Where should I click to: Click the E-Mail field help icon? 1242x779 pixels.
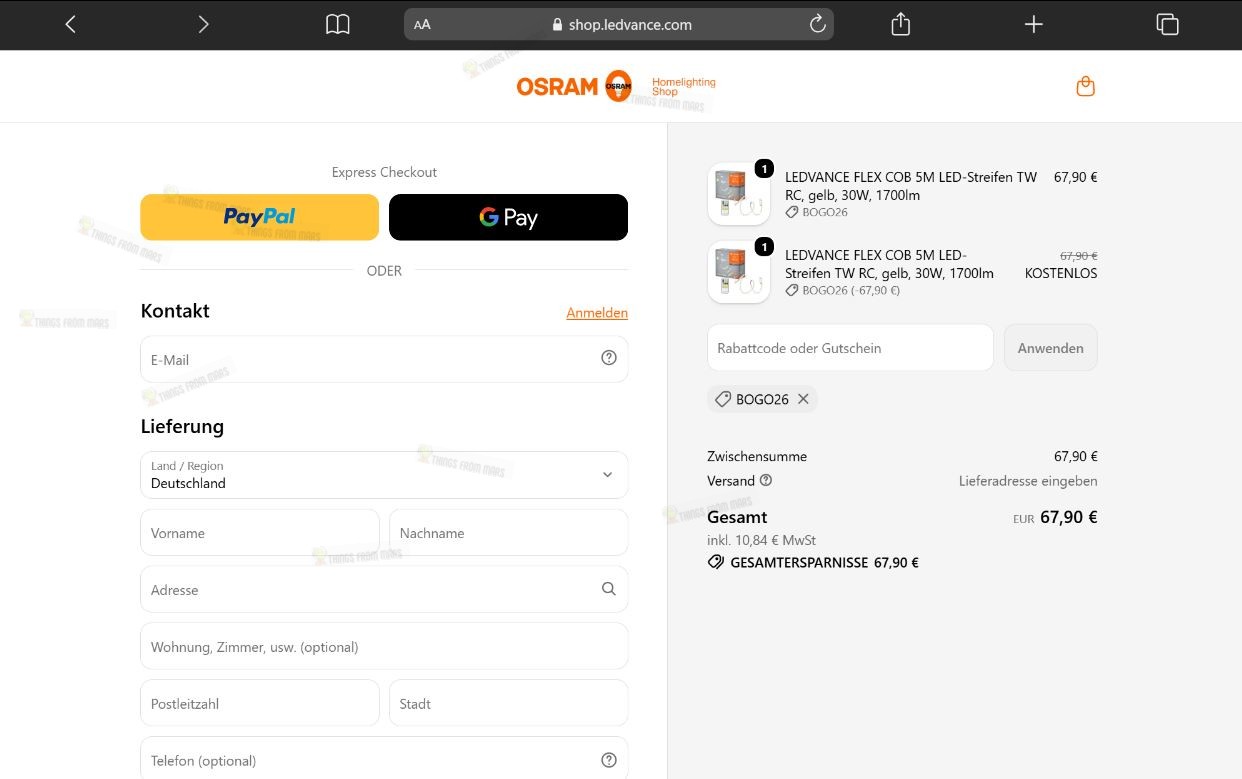[x=609, y=358]
